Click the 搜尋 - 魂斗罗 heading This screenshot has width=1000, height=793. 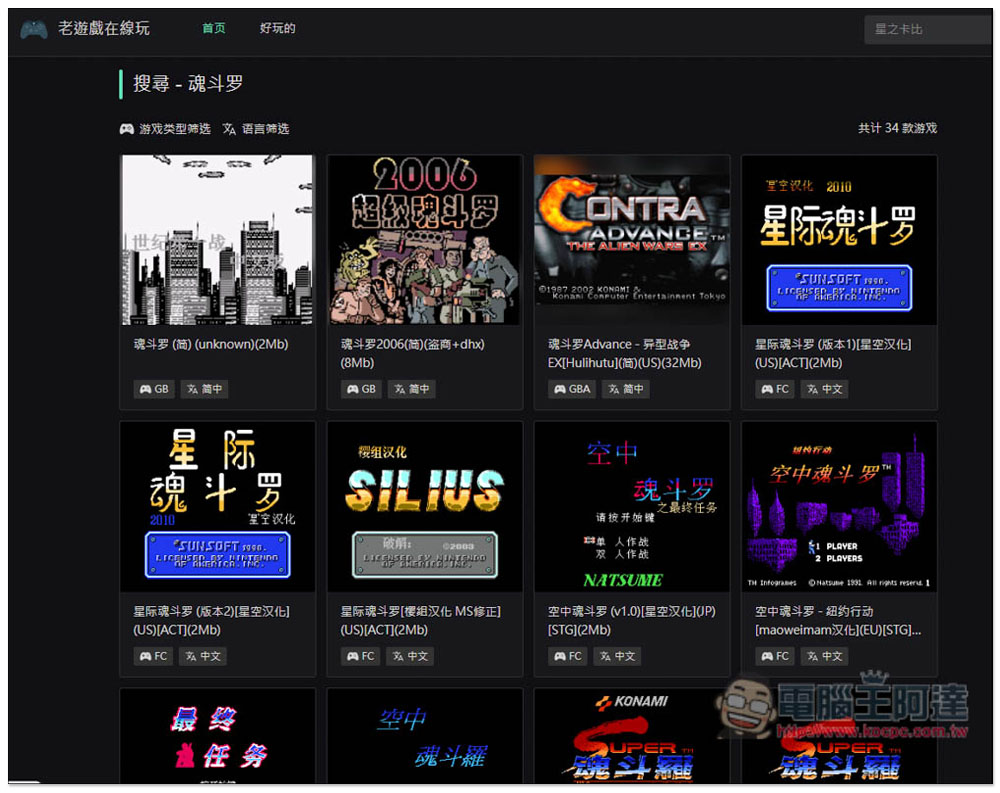(188, 84)
